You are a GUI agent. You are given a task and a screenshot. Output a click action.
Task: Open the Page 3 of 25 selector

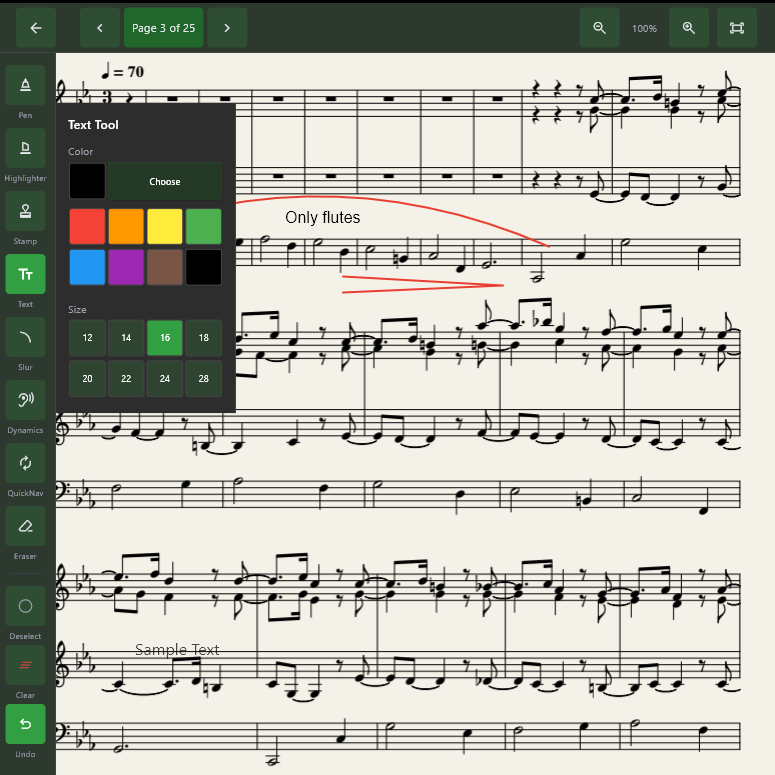[163, 28]
